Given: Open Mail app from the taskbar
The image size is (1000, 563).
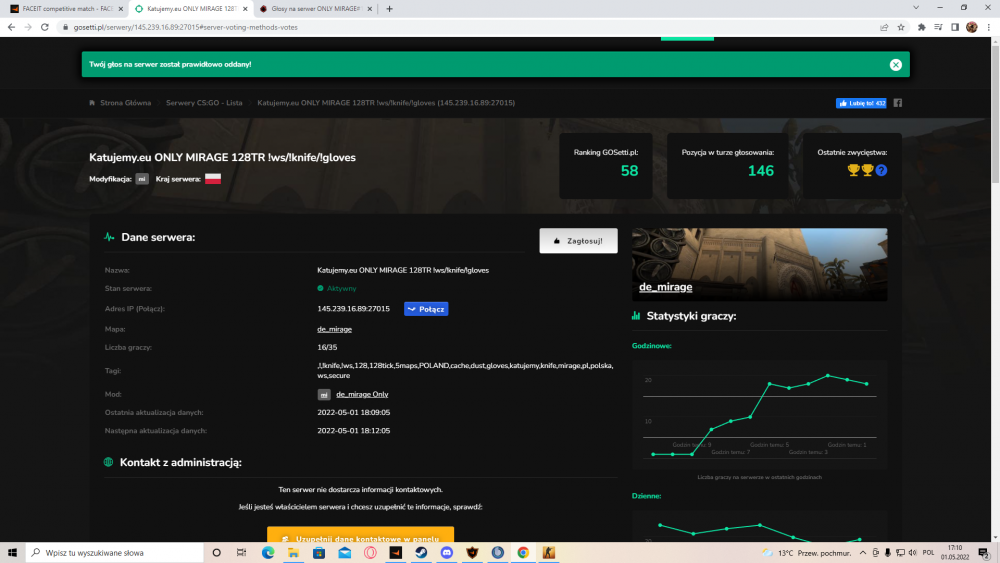Looking at the screenshot, I should coord(344,553).
